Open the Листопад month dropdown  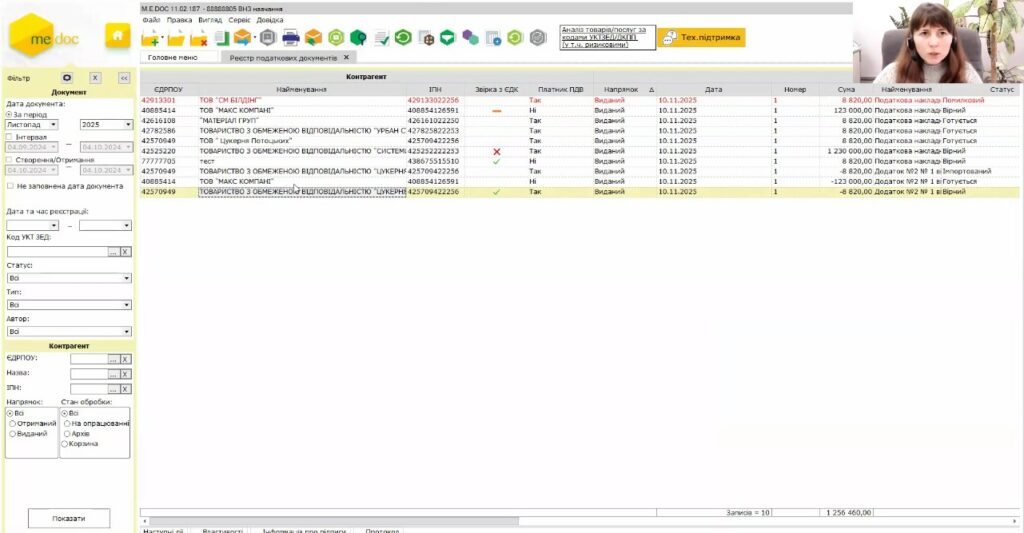(53, 125)
